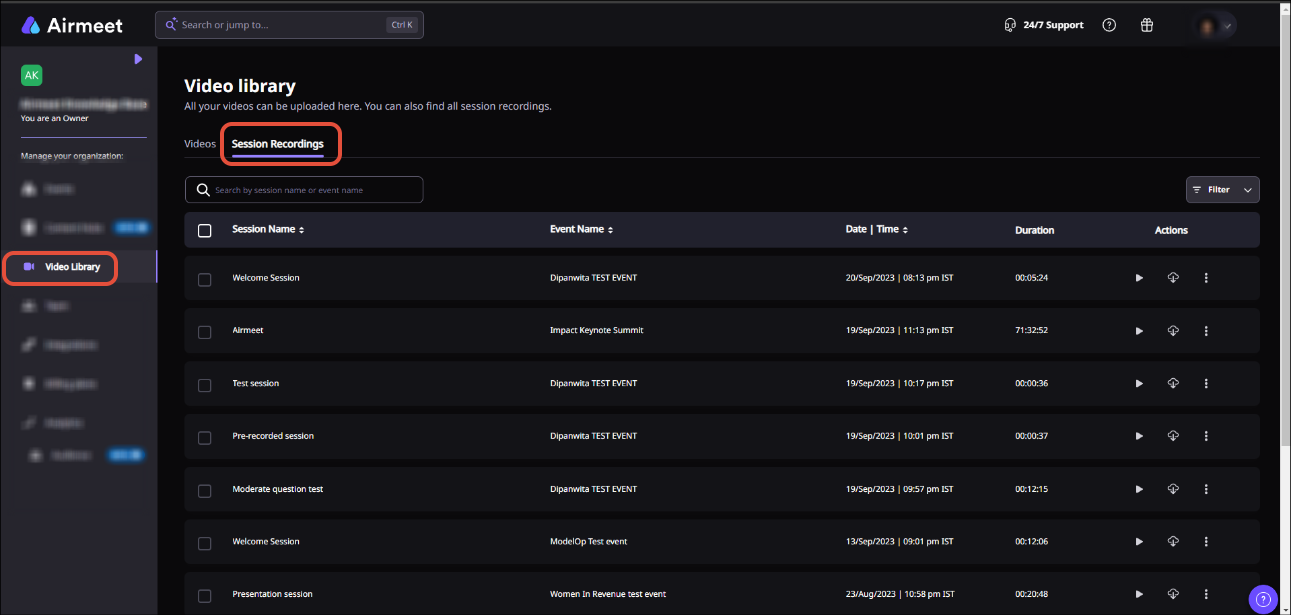Open more options for Dipanwita TEST EVENT Welcome Session
The width and height of the screenshot is (1291, 615).
(1206, 278)
